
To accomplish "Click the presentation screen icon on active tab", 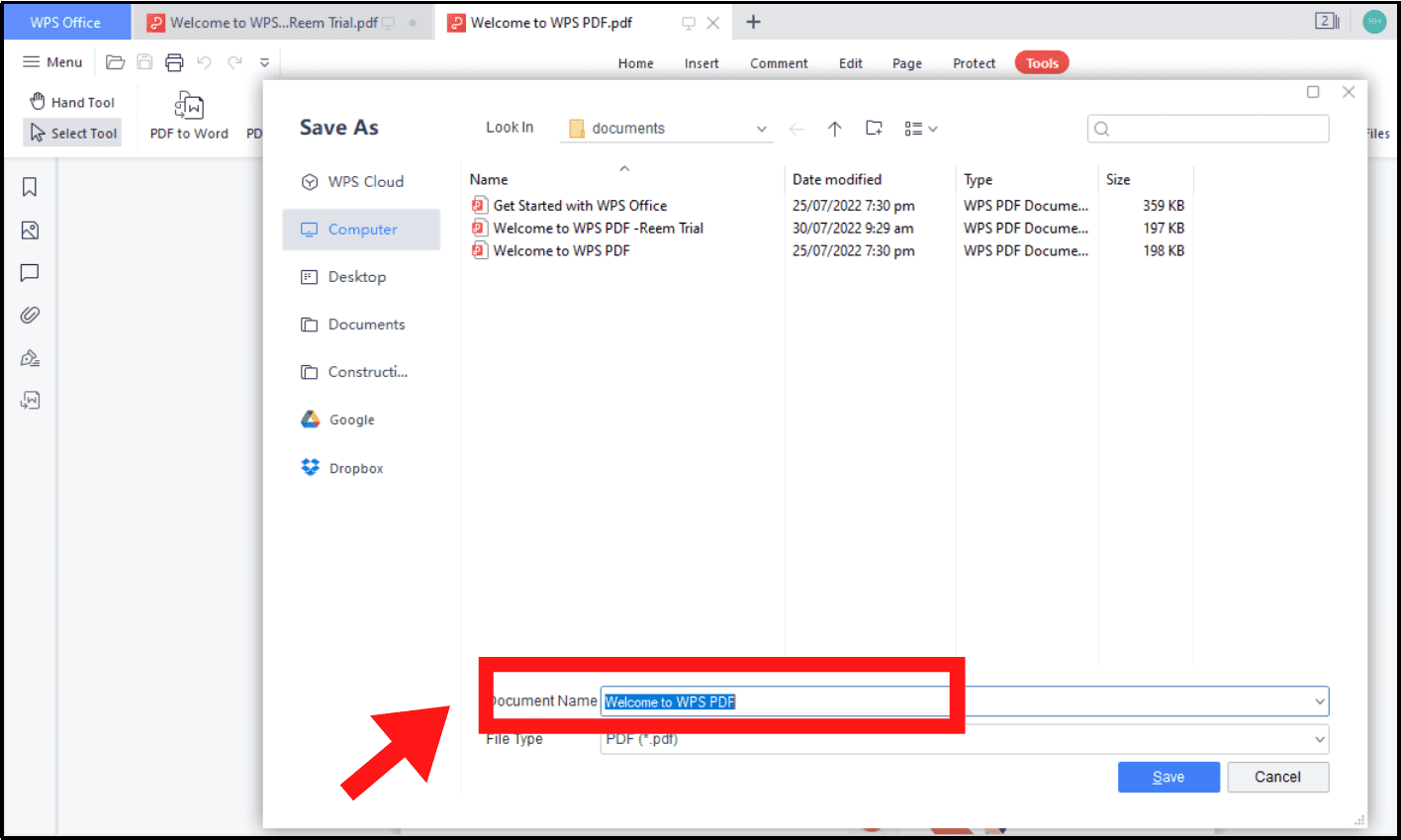I will tap(689, 23).
